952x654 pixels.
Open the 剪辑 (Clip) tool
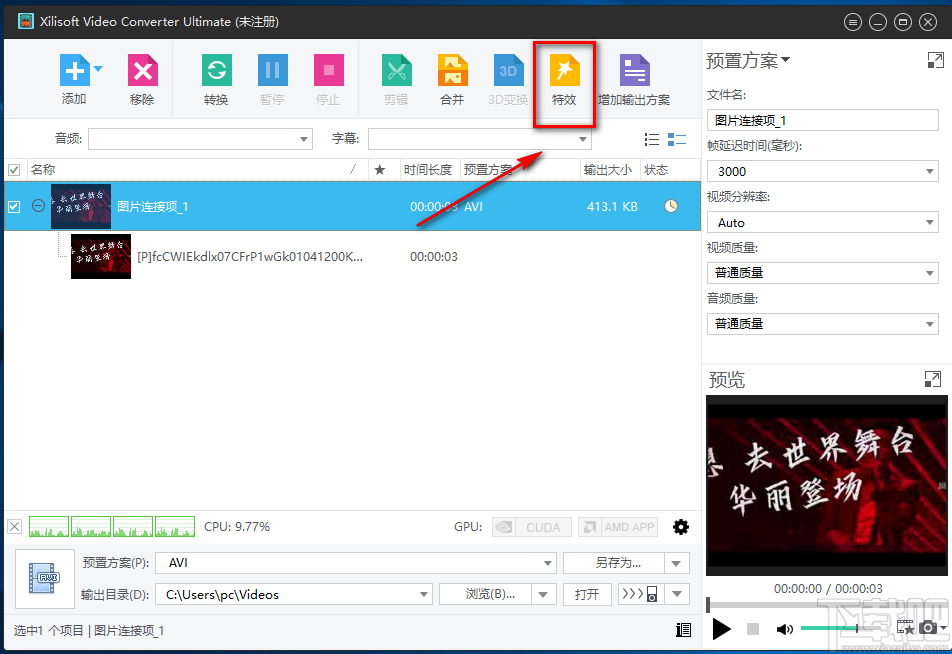(396, 72)
